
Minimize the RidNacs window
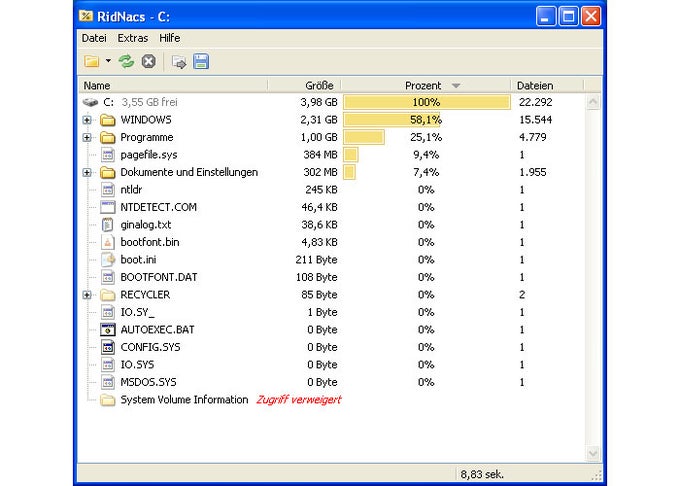pos(546,17)
